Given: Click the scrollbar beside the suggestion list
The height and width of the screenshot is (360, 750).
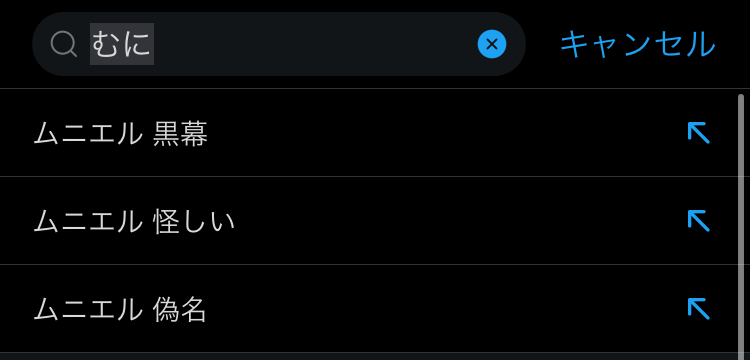Looking at the screenshot, I should (x=741, y=227).
